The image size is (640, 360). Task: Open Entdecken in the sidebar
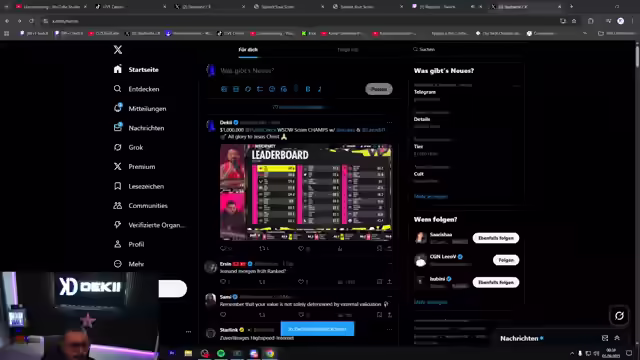136,89
